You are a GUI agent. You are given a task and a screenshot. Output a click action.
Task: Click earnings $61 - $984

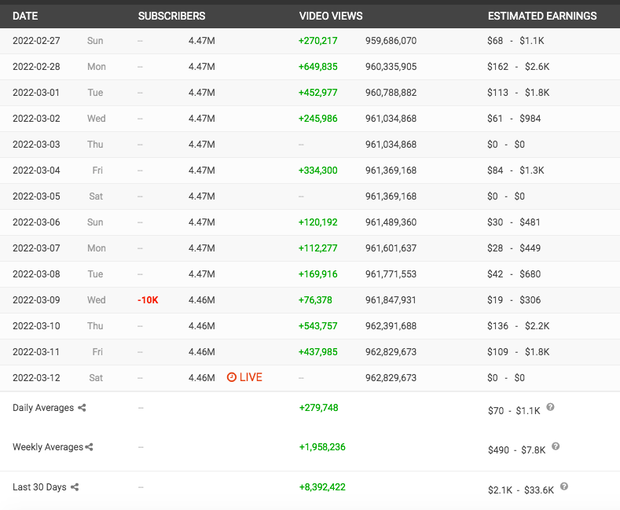(x=514, y=119)
